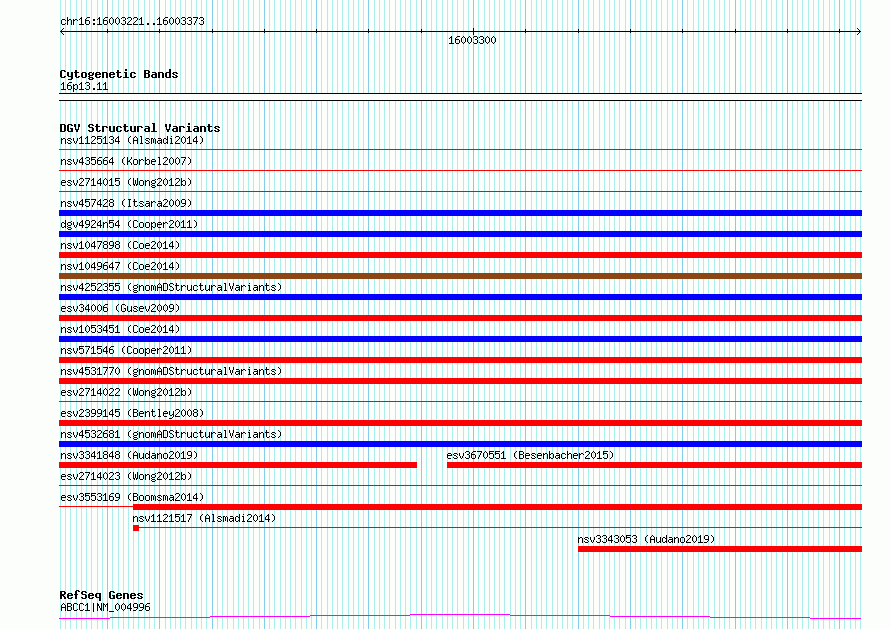Click the brown bar of nsv1049647

[x=460, y=276]
